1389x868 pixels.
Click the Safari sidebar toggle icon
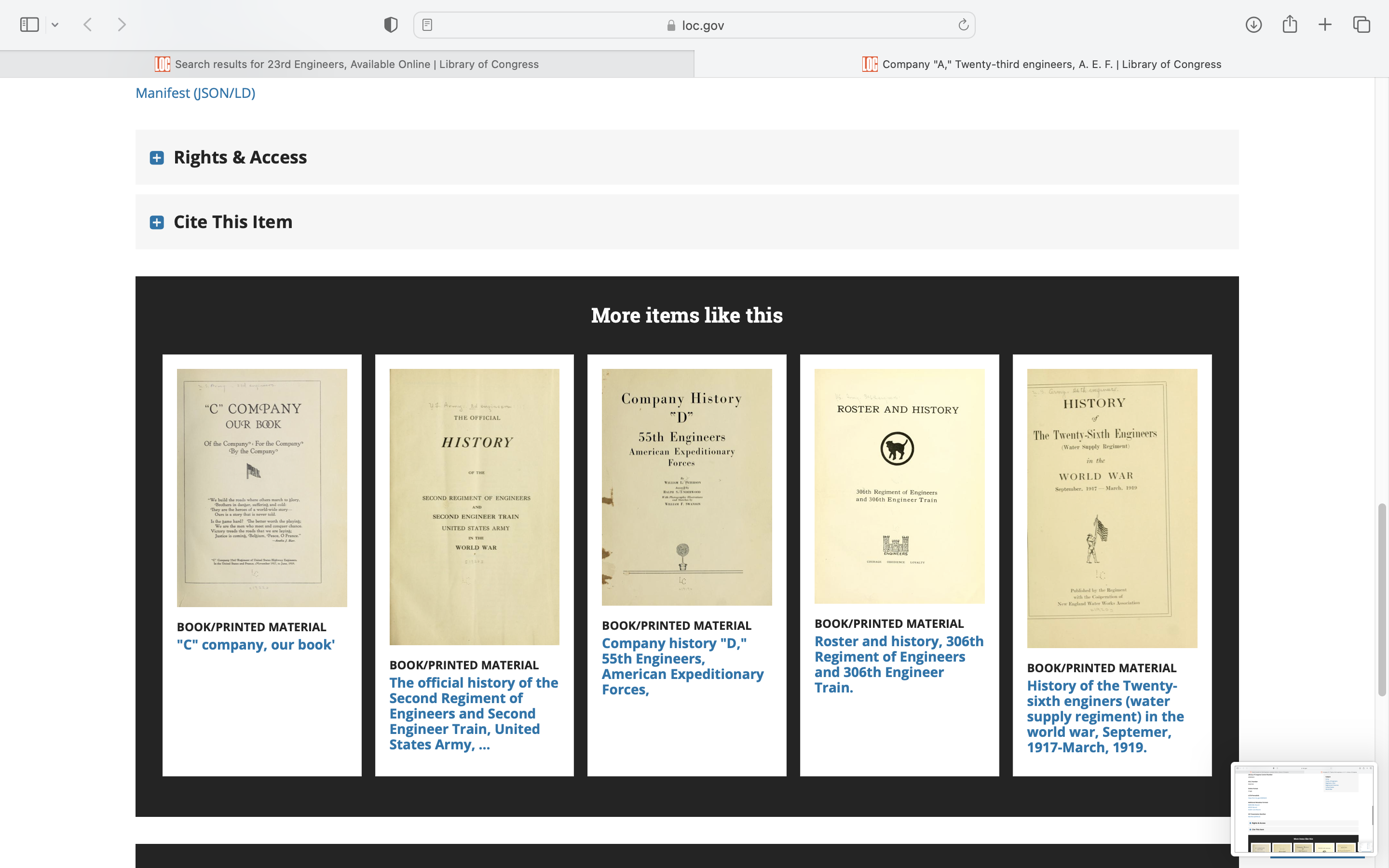(x=29, y=25)
